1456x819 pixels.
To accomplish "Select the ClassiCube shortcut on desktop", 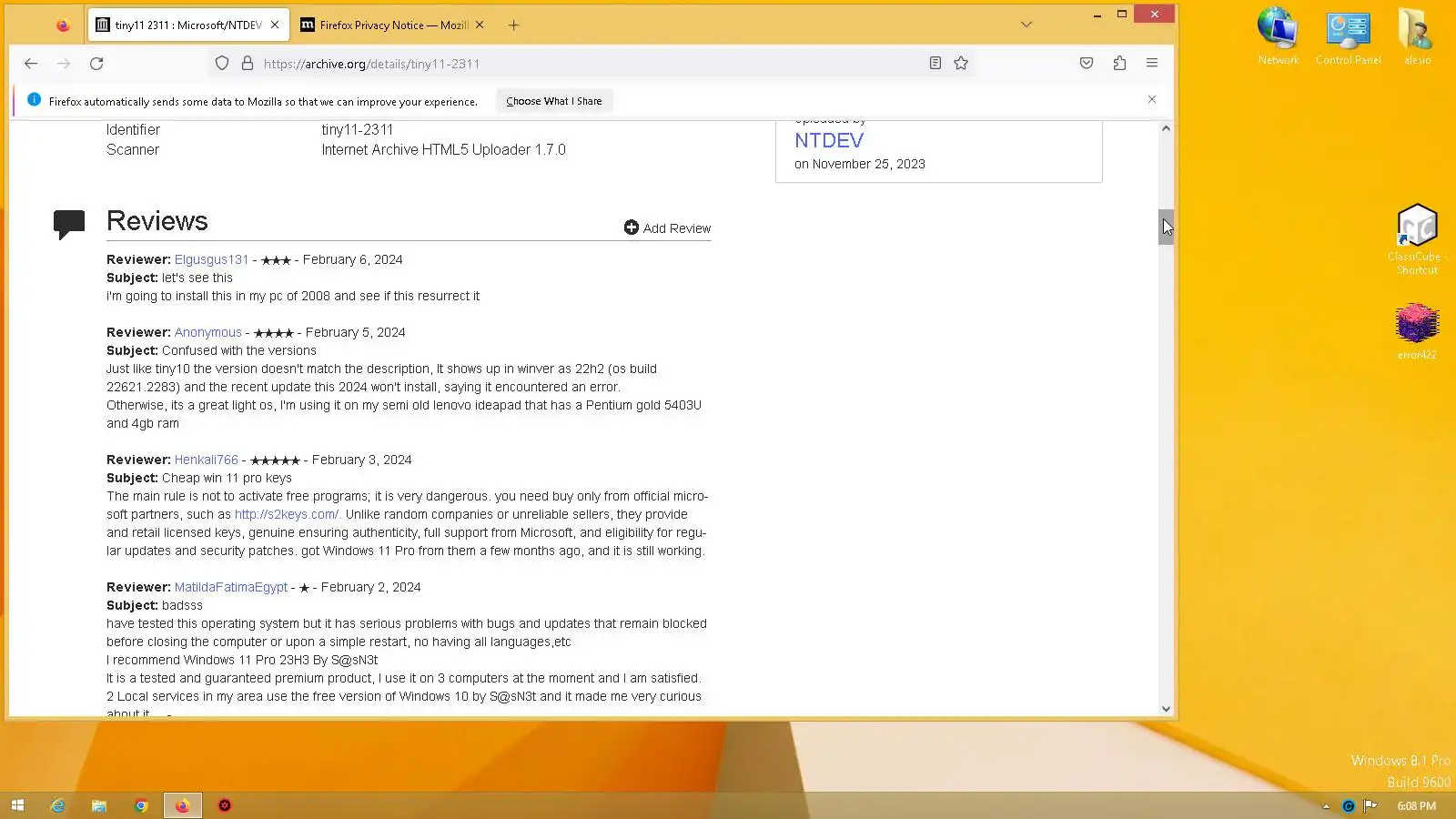I will coord(1418,239).
